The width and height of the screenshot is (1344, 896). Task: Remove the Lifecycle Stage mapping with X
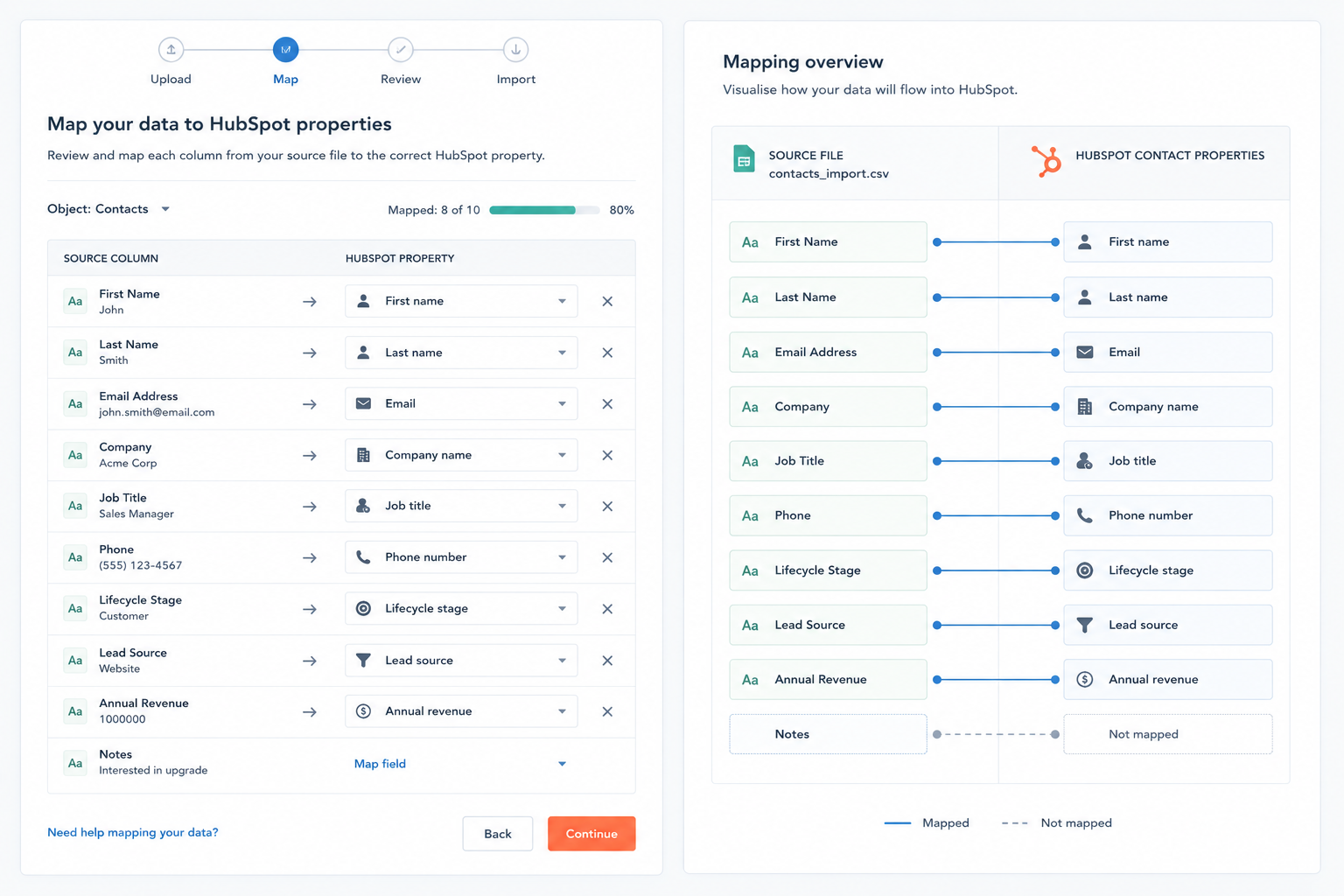coord(607,609)
